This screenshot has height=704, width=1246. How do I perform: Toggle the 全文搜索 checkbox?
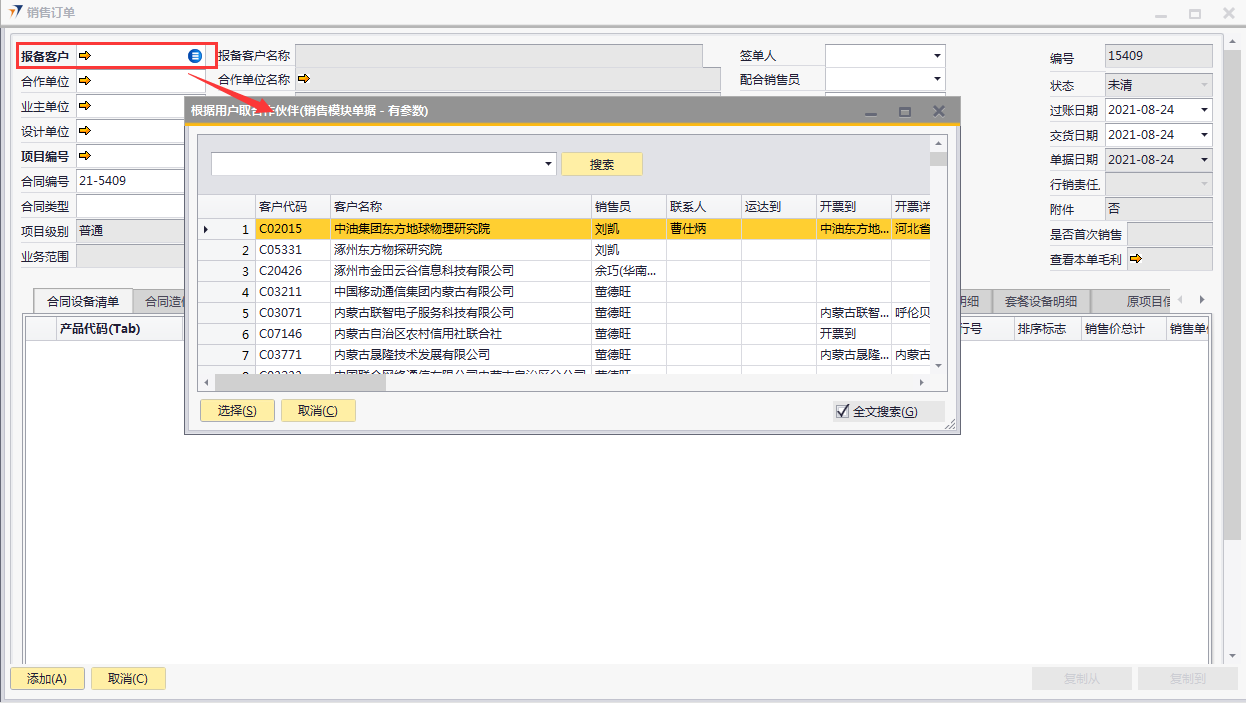pos(842,411)
